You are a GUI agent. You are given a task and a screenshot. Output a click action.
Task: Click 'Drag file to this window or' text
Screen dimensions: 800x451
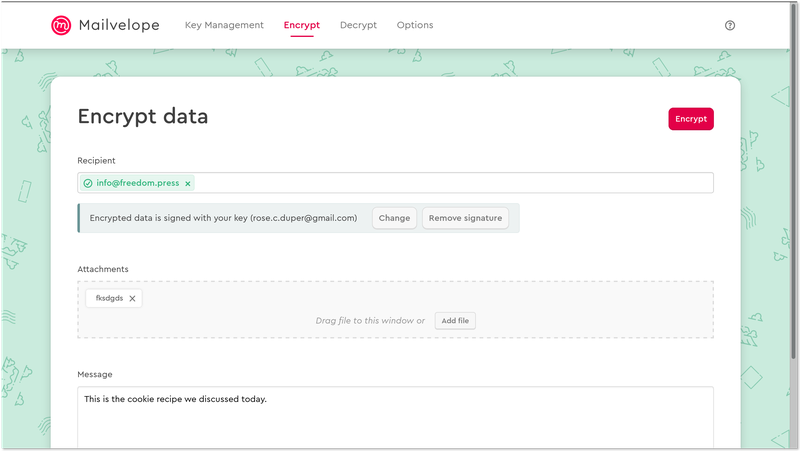coord(370,320)
